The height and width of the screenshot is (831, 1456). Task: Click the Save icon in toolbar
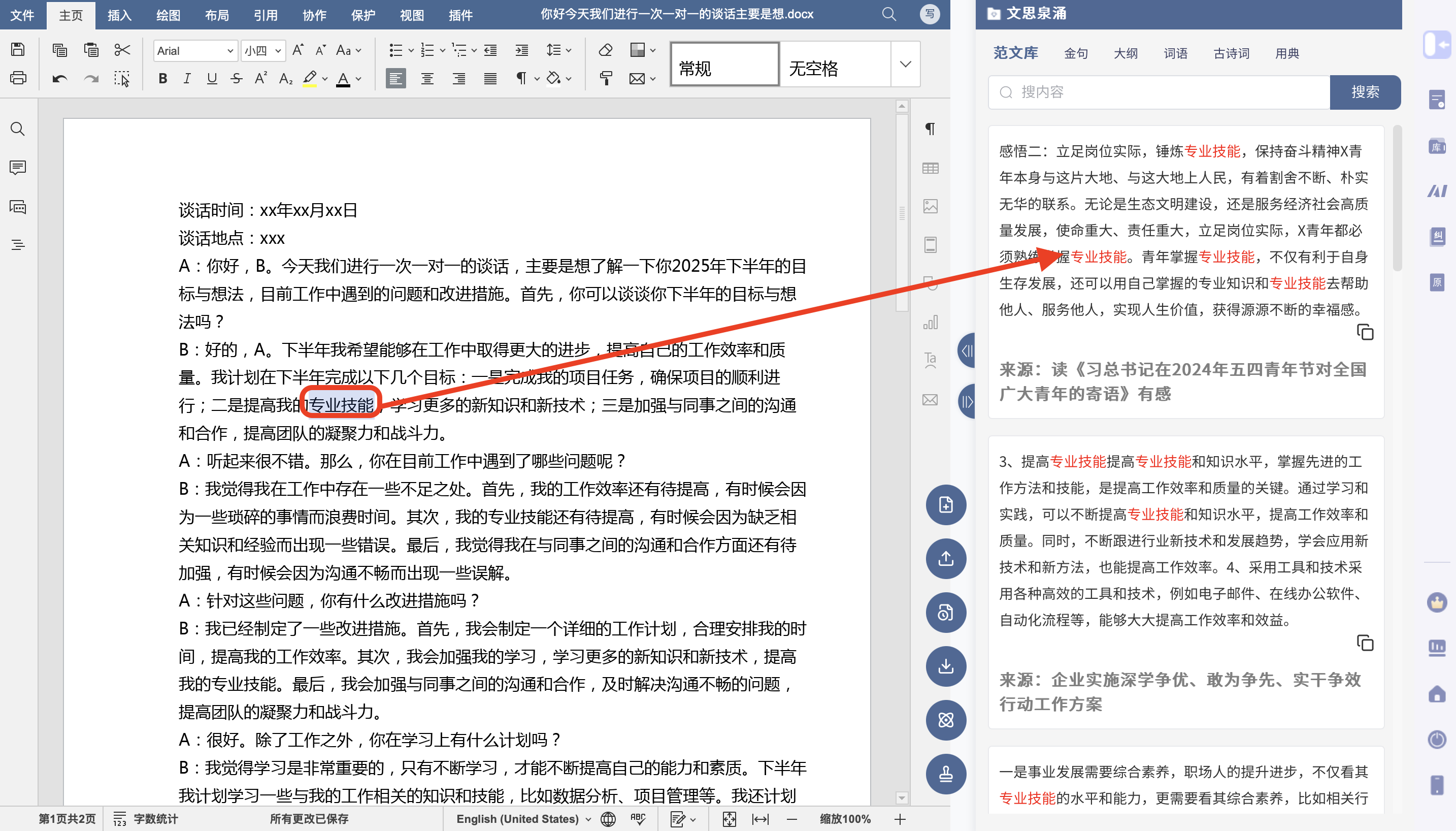coord(18,50)
